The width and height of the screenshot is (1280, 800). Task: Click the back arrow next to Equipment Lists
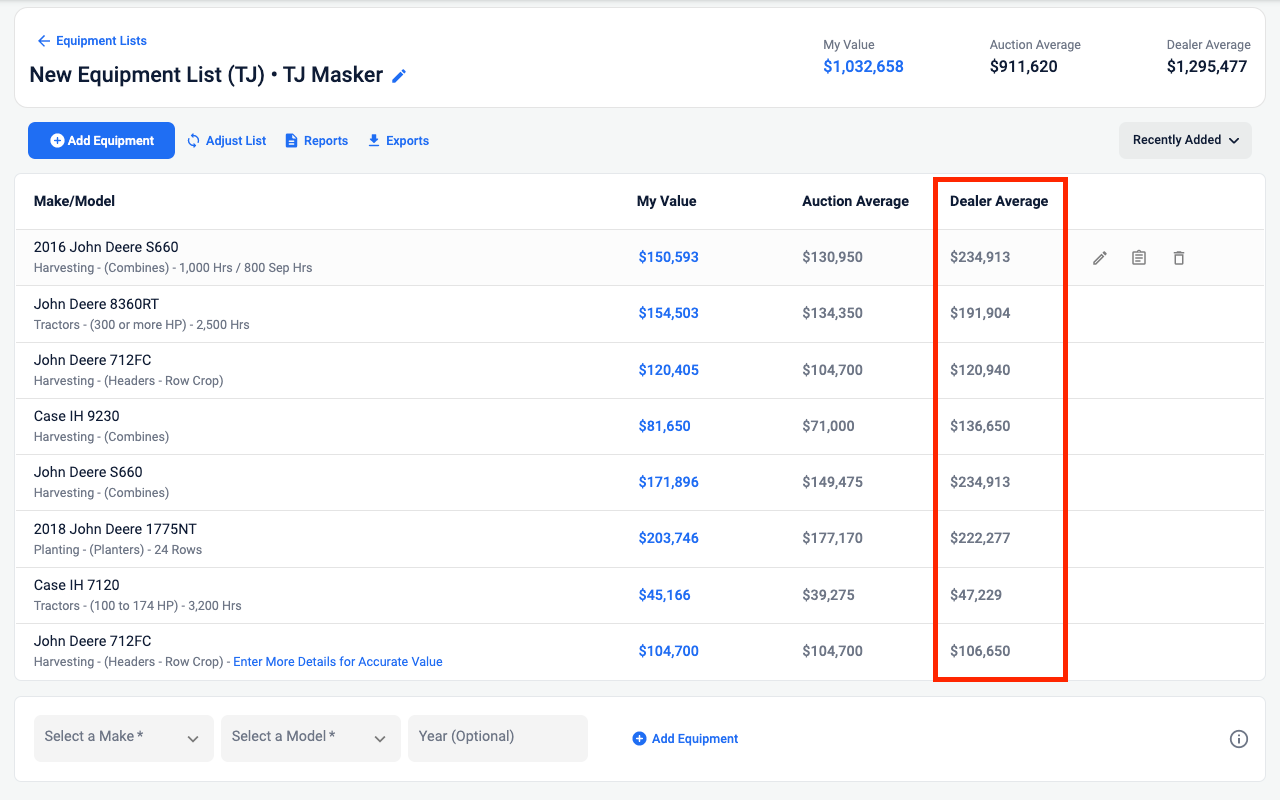pyautogui.click(x=43, y=41)
